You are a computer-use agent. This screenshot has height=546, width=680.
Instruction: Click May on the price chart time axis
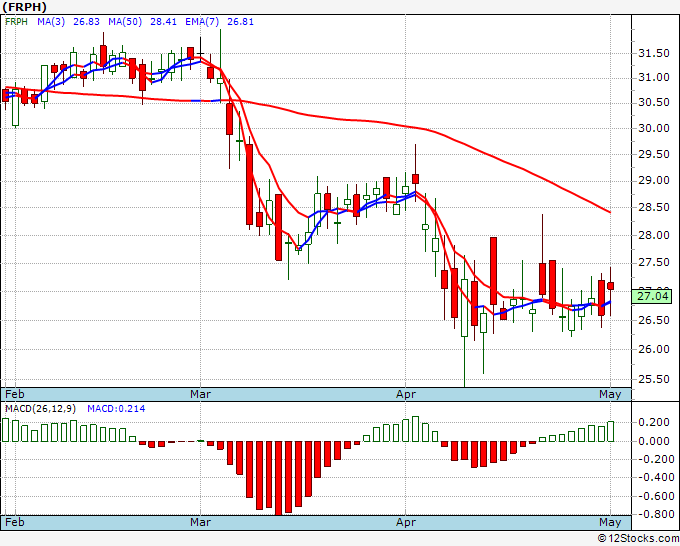click(x=610, y=394)
